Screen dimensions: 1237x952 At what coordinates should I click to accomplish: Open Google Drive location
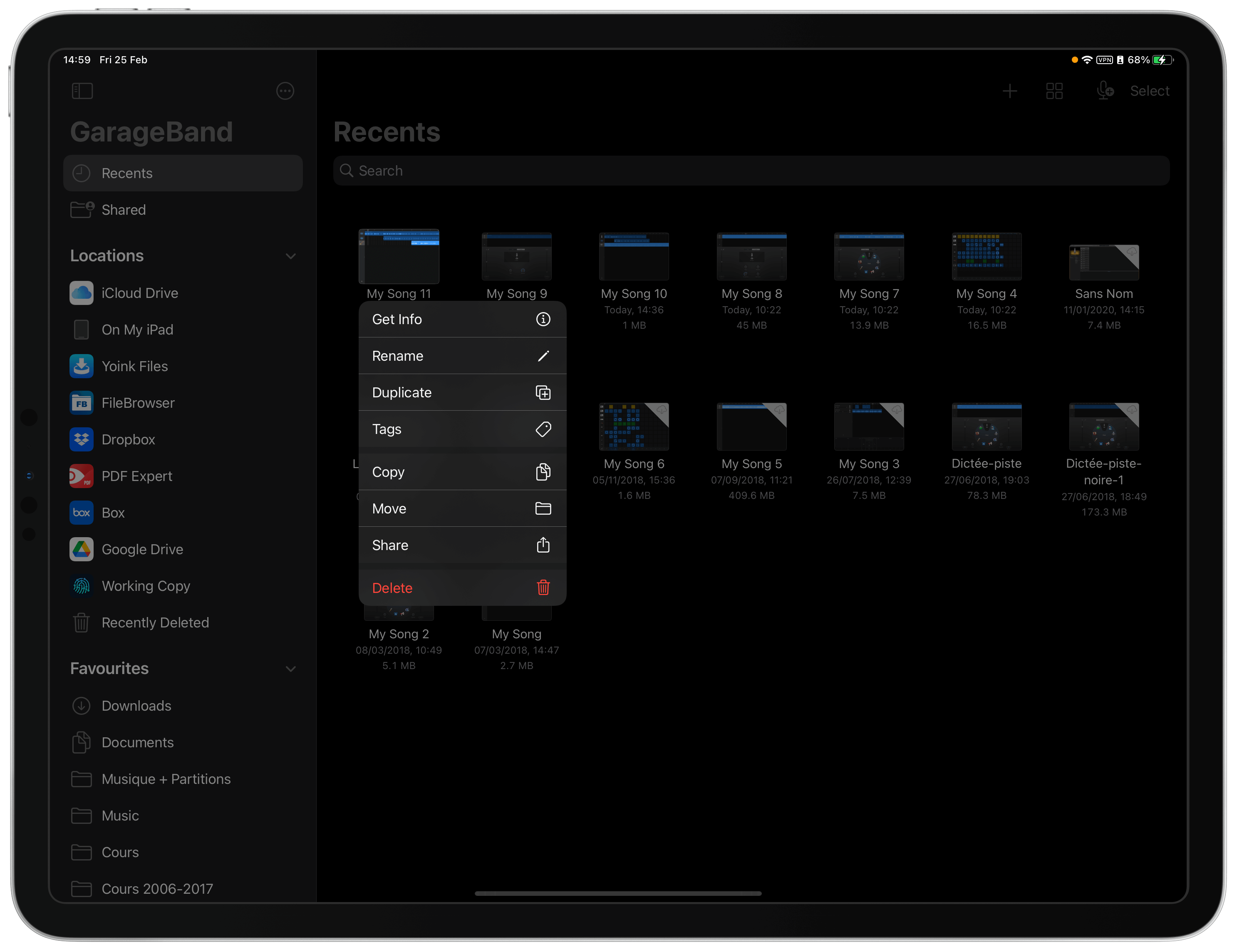141,549
